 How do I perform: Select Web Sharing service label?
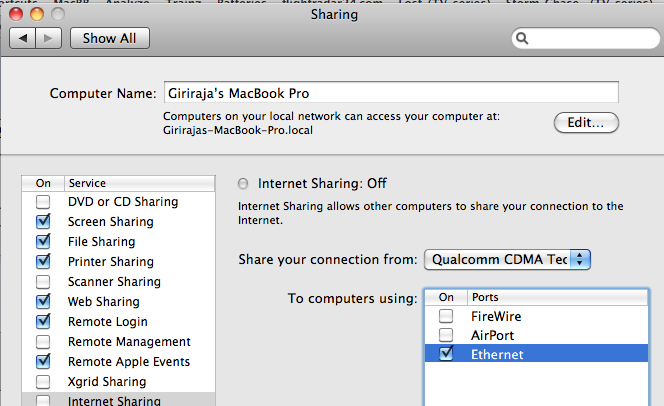104,301
